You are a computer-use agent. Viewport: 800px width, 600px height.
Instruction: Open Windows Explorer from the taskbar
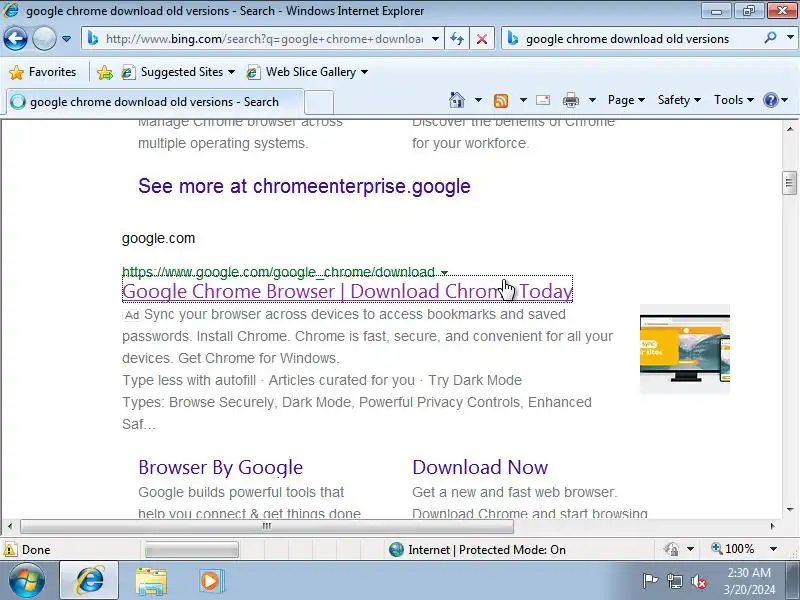coord(151,581)
